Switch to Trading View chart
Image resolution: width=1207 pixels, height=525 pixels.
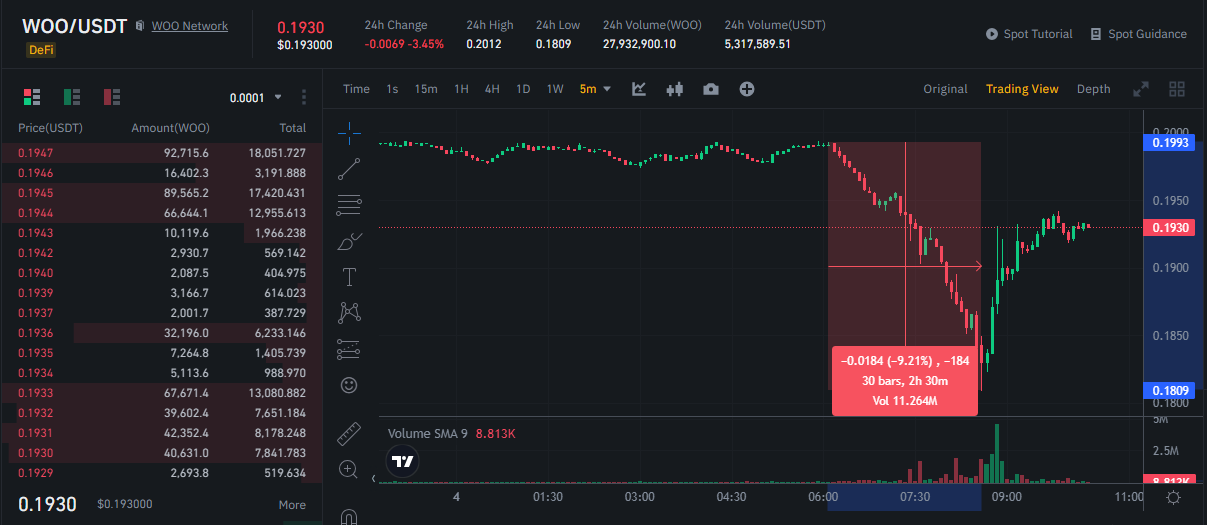[x=1022, y=89]
